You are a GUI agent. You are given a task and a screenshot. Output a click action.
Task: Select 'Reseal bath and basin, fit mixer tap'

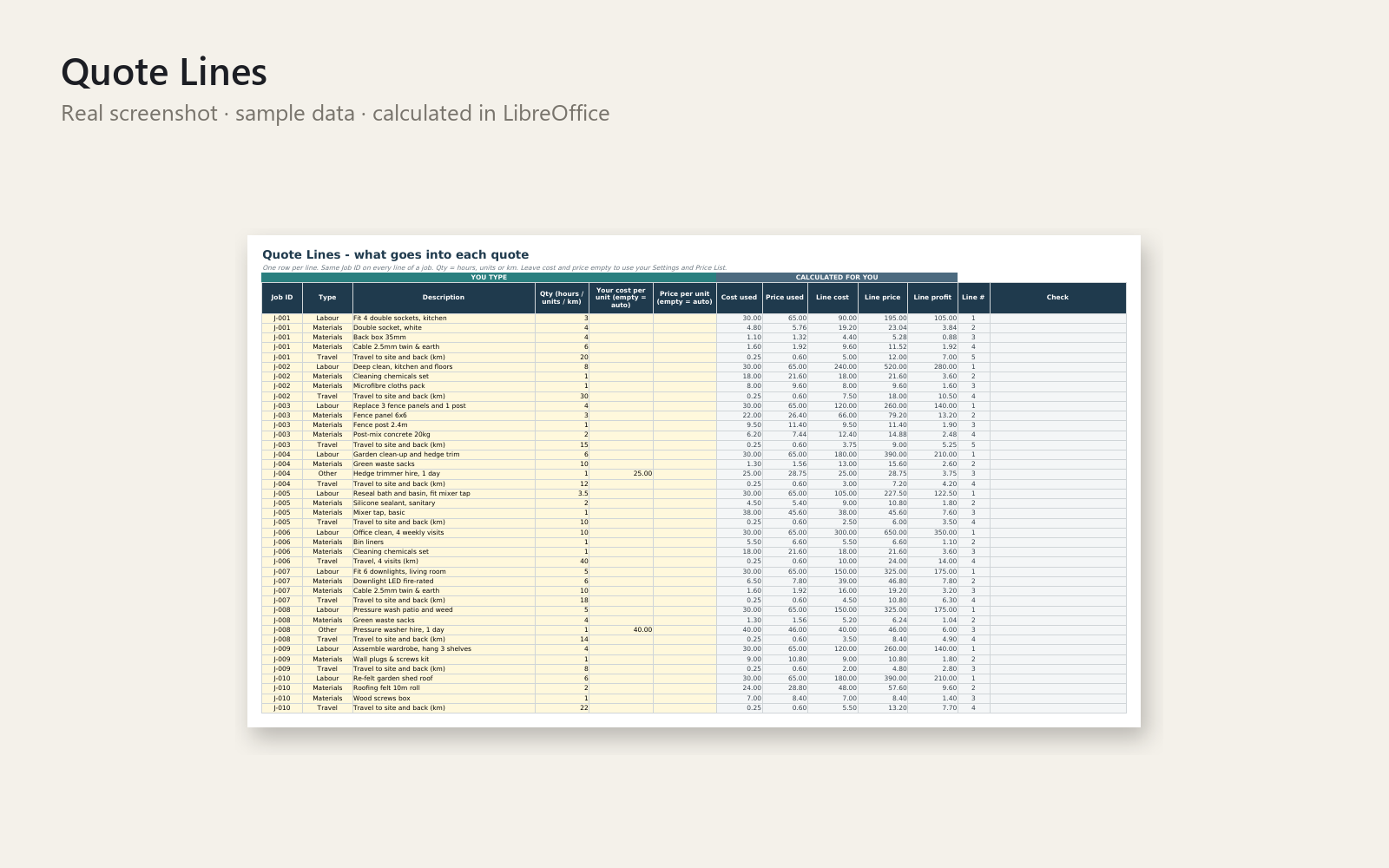click(444, 494)
